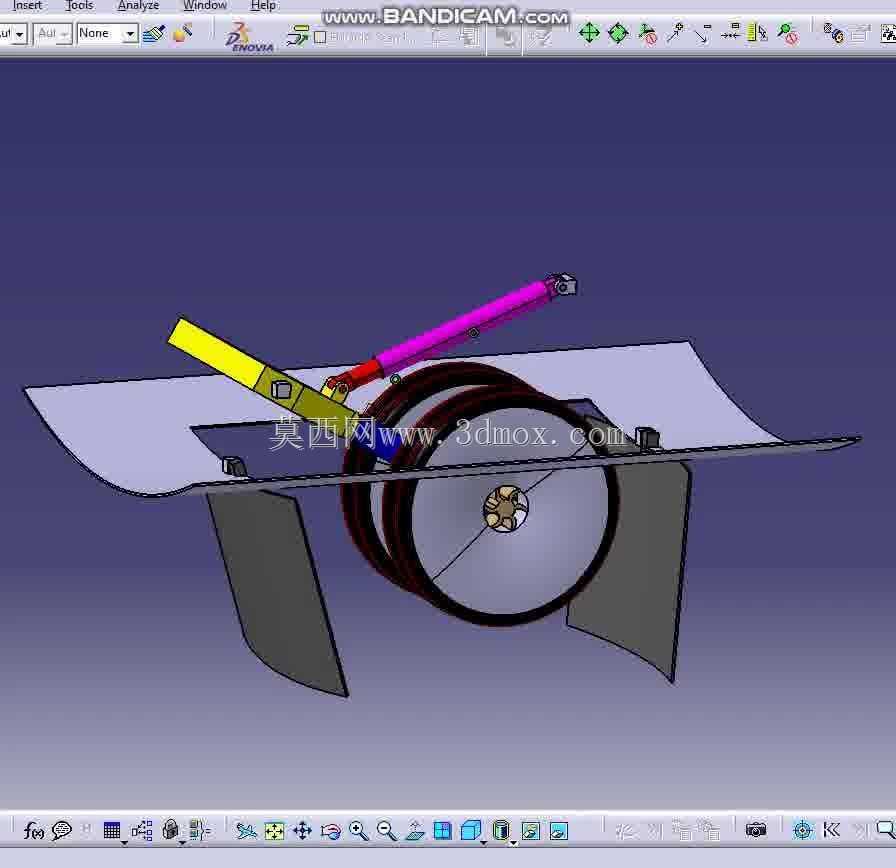Open the ENOVIA toolbar icon
This screenshot has width=896, height=868.
click(x=249, y=37)
